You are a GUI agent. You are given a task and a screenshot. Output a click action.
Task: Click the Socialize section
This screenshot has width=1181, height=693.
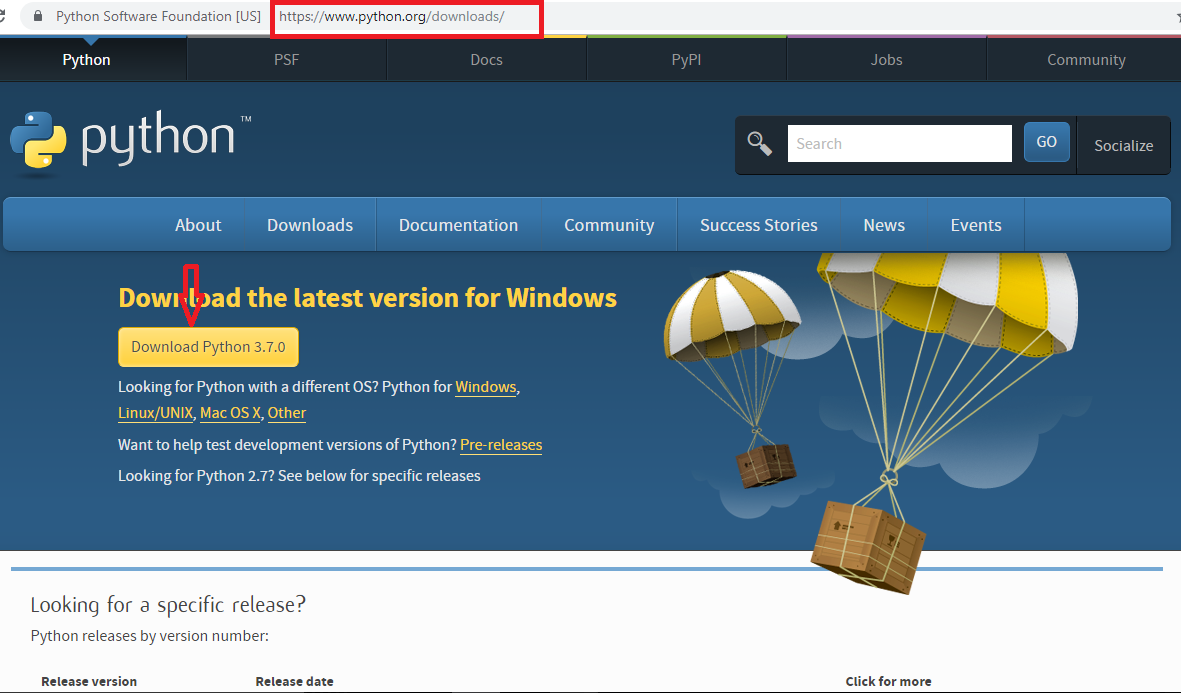coord(1123,145)
